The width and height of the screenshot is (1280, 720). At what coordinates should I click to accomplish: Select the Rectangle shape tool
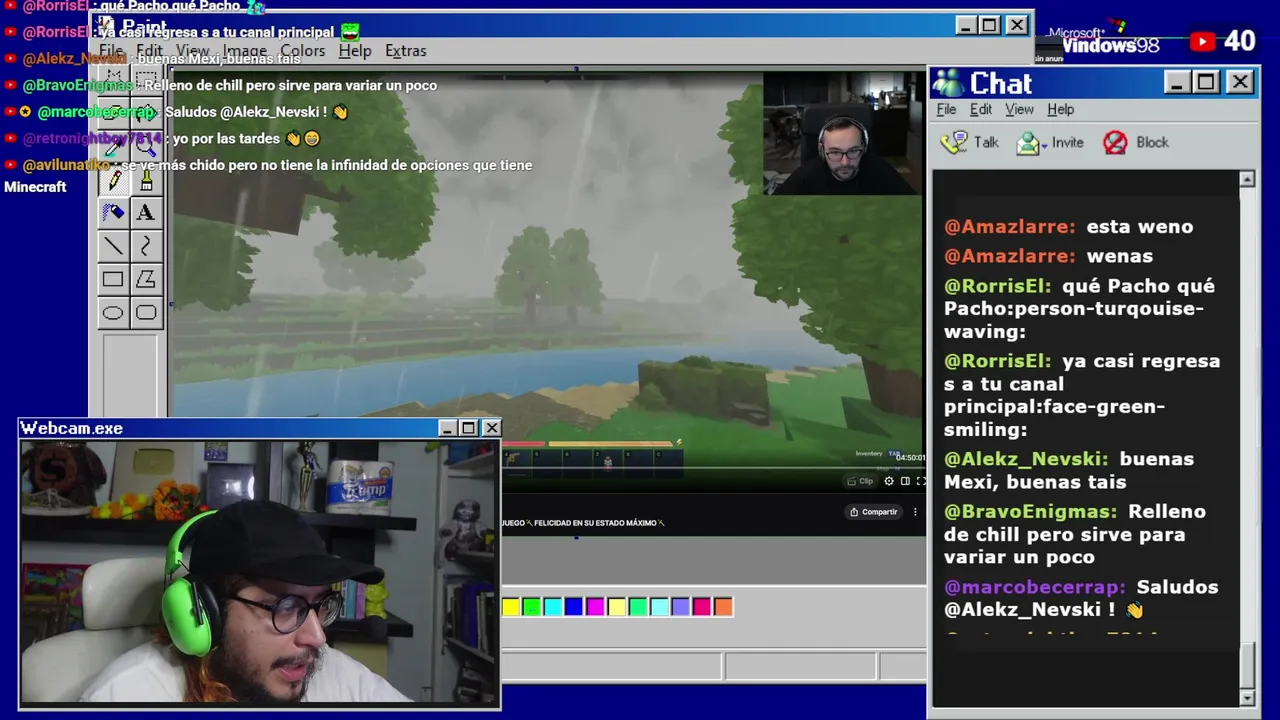coord(113,280)
